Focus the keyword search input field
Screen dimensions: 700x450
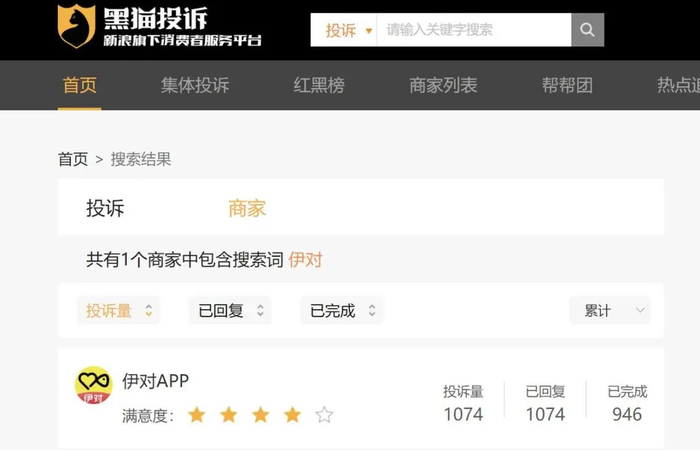coord(474,30)
